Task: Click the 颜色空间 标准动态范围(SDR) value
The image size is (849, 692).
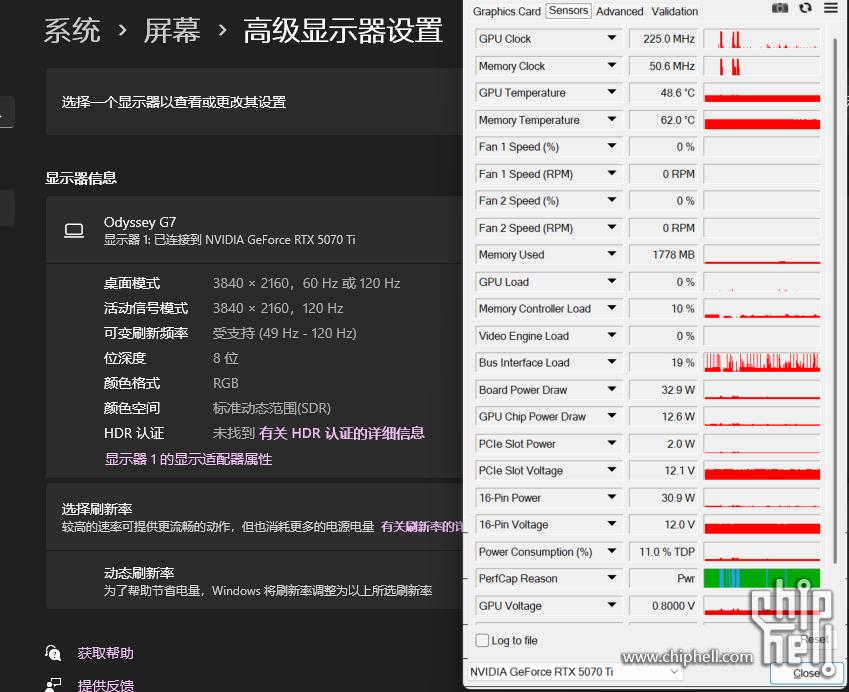Action: point(271,408)
